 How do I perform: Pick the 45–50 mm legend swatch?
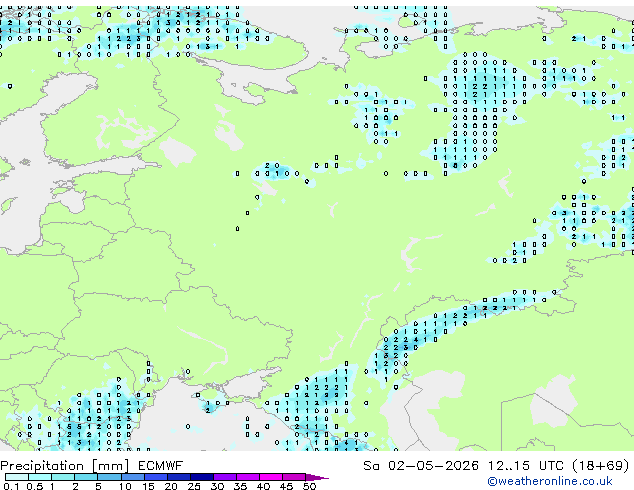294,477
